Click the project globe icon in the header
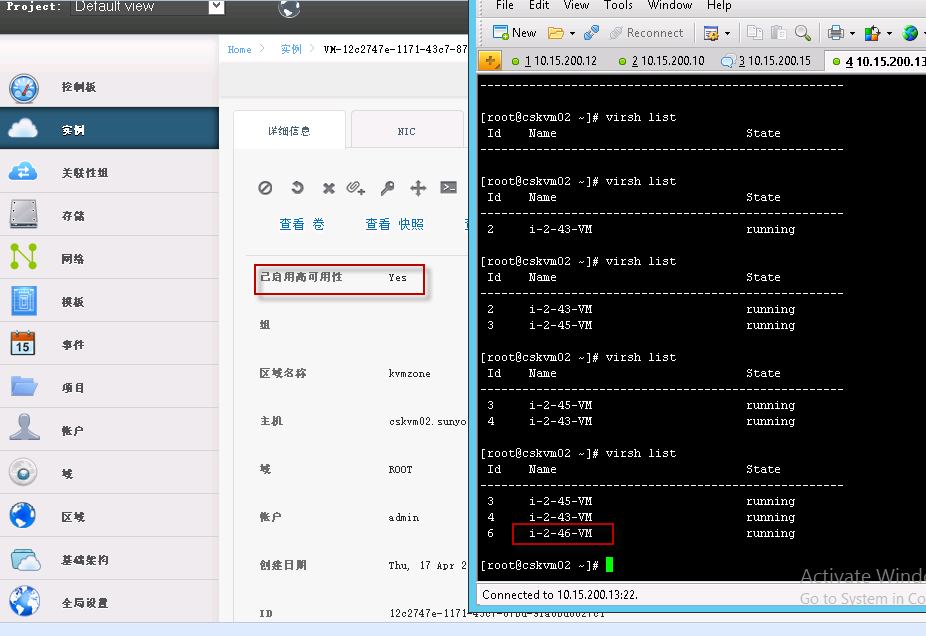Screen dimensions: 926x636 pos(289,8)
